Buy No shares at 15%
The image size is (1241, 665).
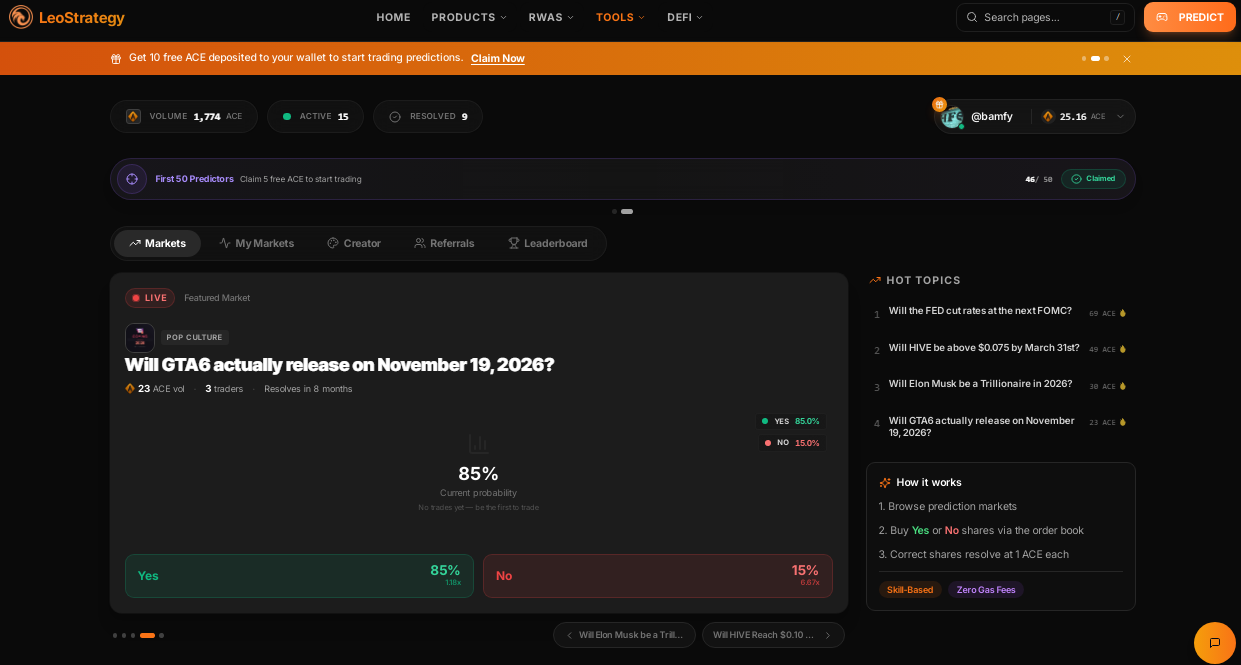tap(658, 576)
